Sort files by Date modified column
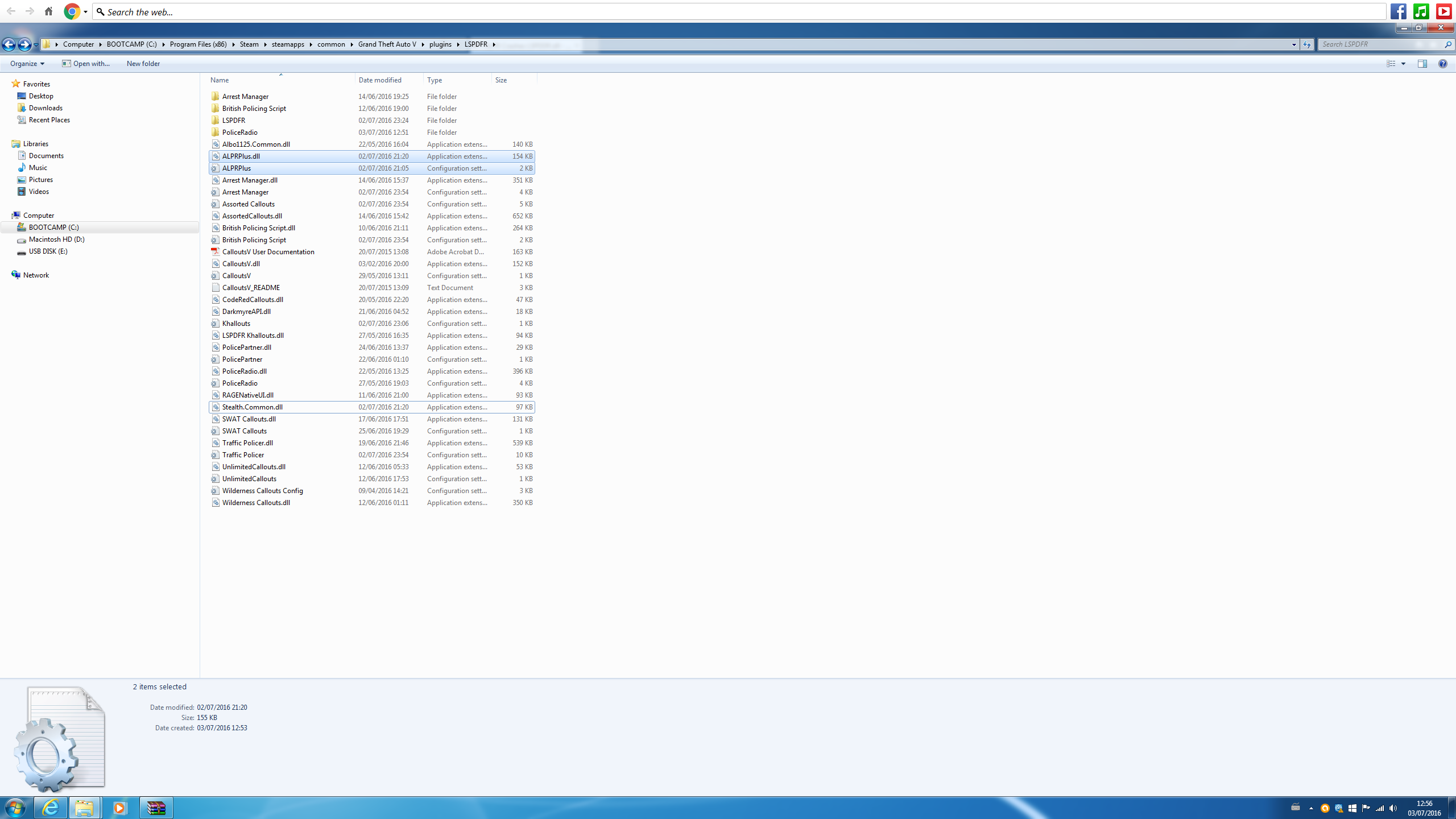This screenshot has height=819, width=1456. click(380, 80)
